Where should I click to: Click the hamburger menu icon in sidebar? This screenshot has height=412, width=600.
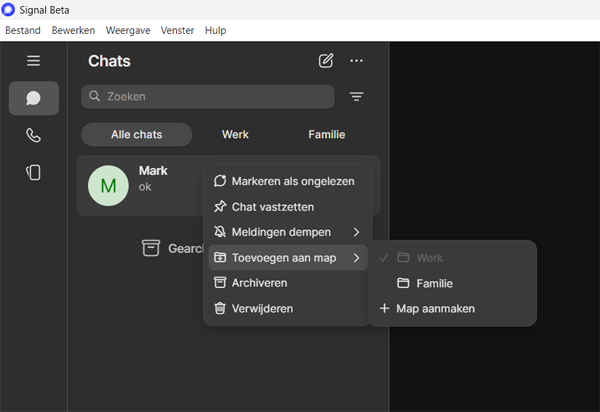click(33, 61)
